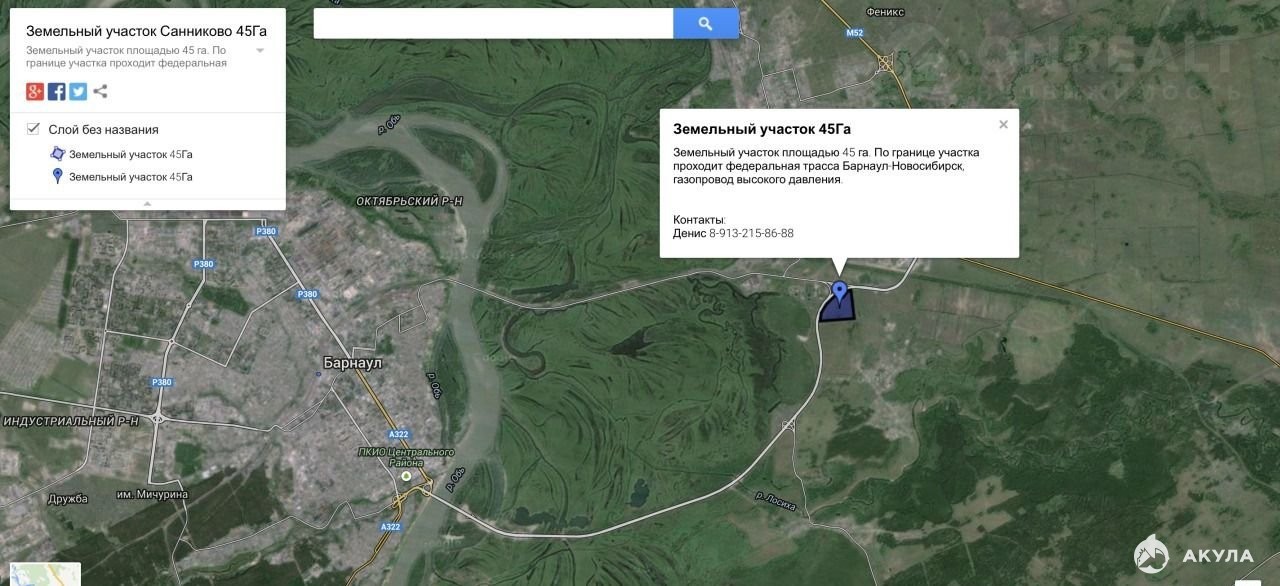Share map on Google Plus
This screenshot has width=1280, height=586.
35,92
